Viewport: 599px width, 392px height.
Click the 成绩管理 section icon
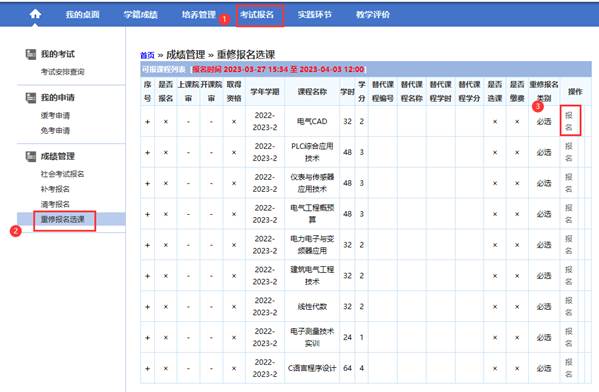click(31, 156)
